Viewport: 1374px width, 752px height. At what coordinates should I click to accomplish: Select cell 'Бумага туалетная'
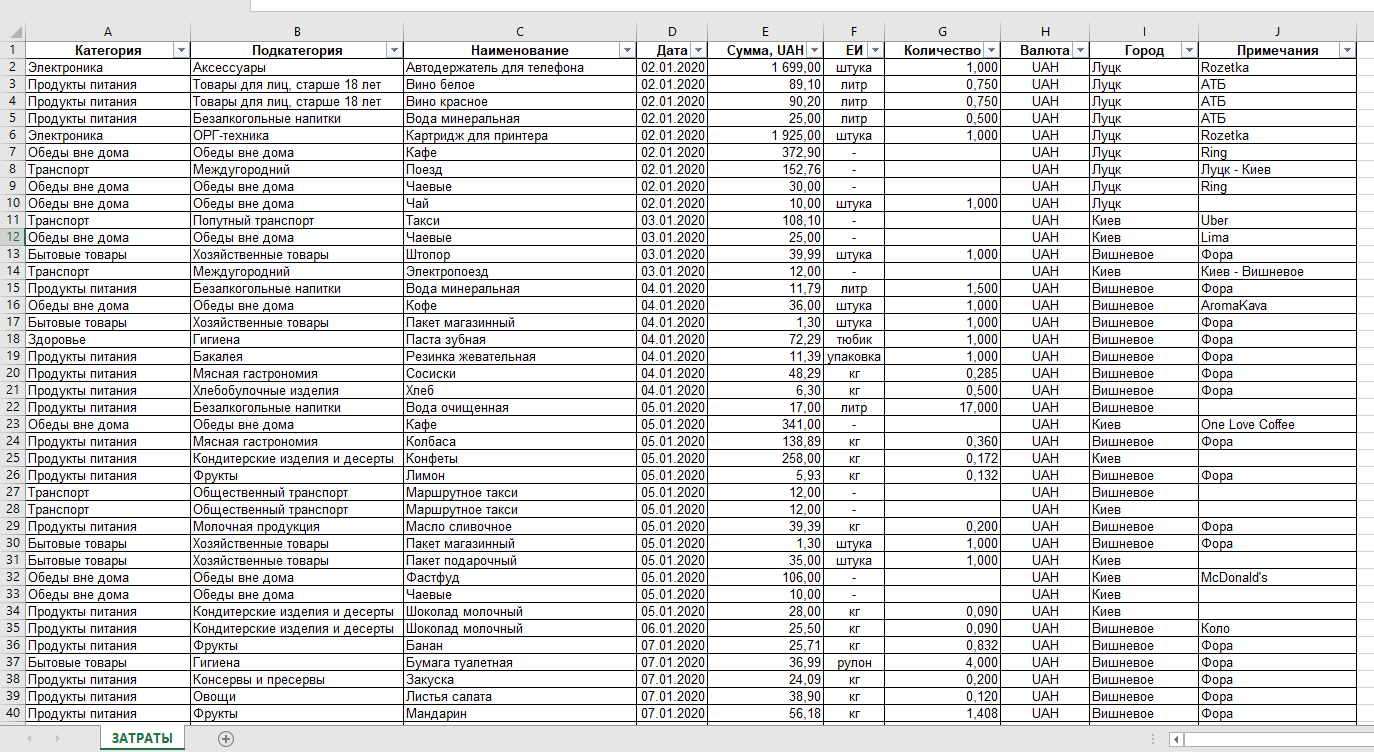click(520, 662)
